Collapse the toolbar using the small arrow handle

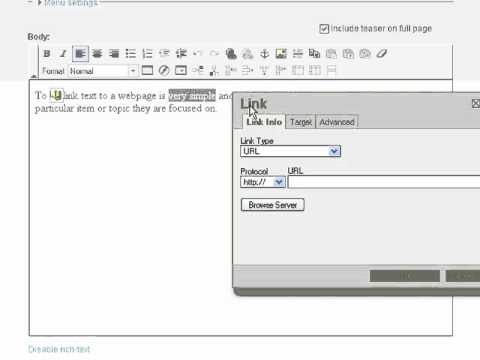click(x=34, y=77)
